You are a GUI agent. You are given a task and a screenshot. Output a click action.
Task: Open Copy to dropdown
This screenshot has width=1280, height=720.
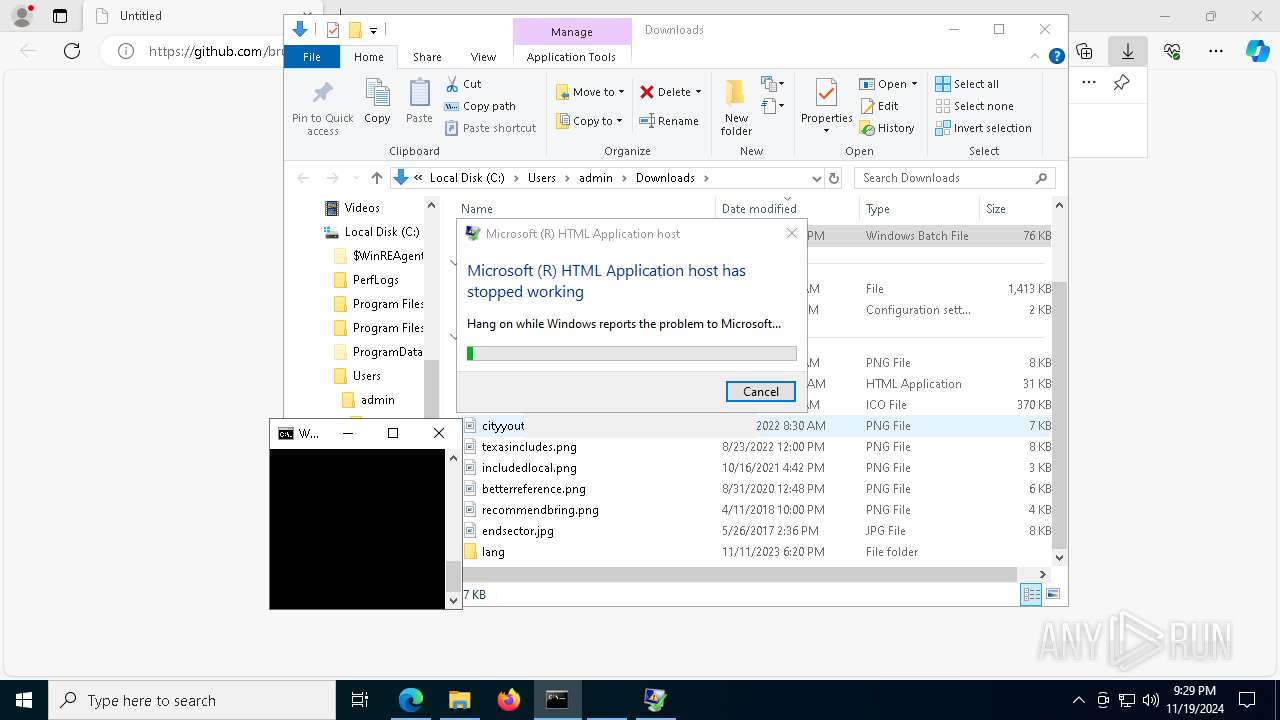point(589,121)
